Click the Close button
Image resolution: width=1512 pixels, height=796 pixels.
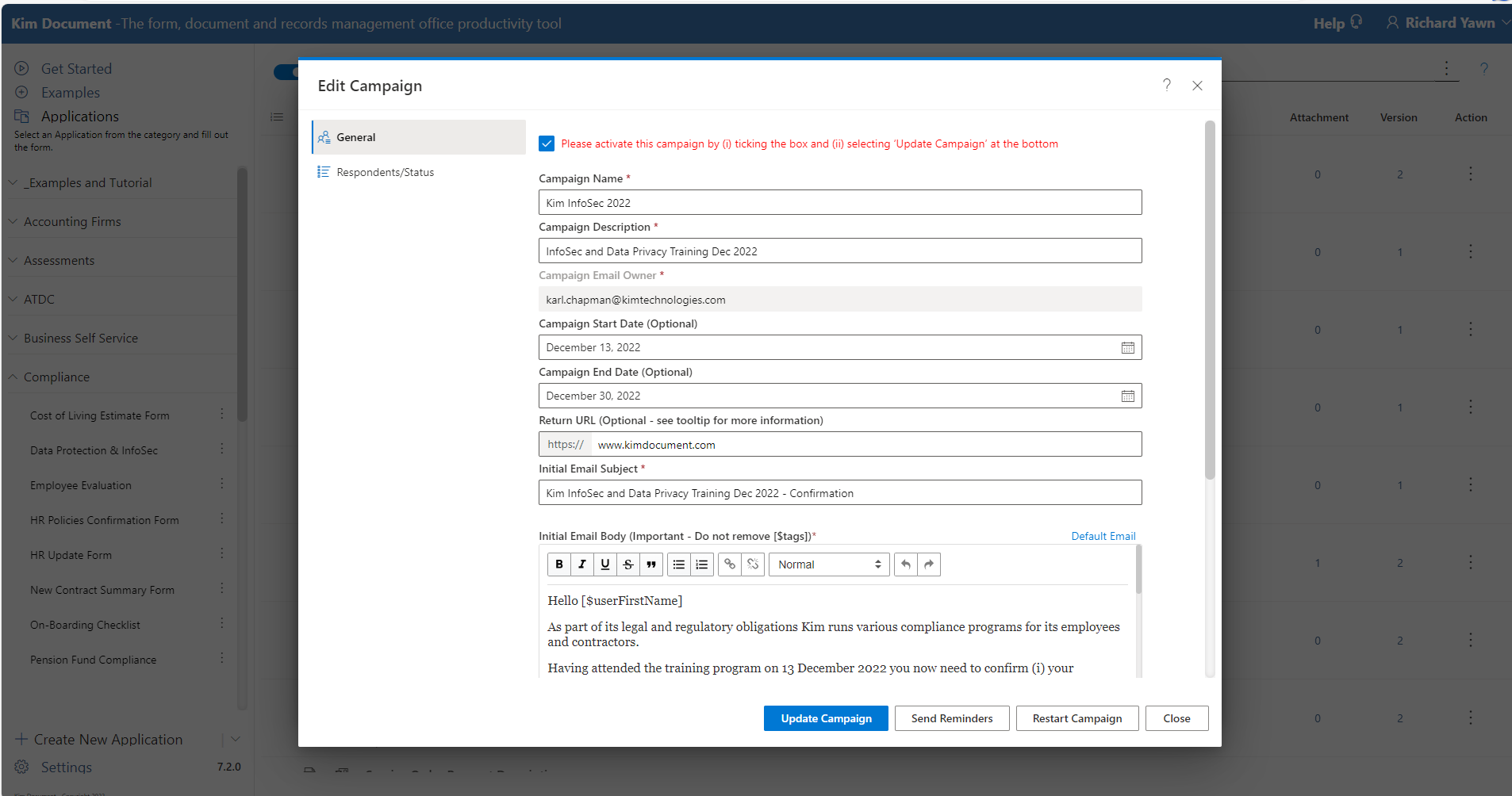click(x=1176, y=718)
